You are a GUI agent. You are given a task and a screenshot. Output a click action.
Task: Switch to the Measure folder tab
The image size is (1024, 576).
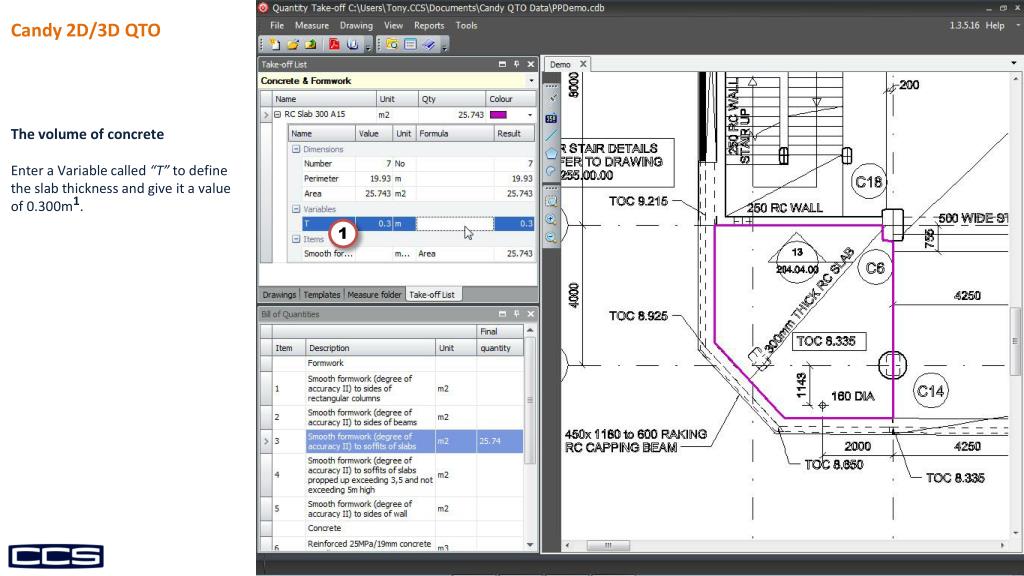(374, 295)
